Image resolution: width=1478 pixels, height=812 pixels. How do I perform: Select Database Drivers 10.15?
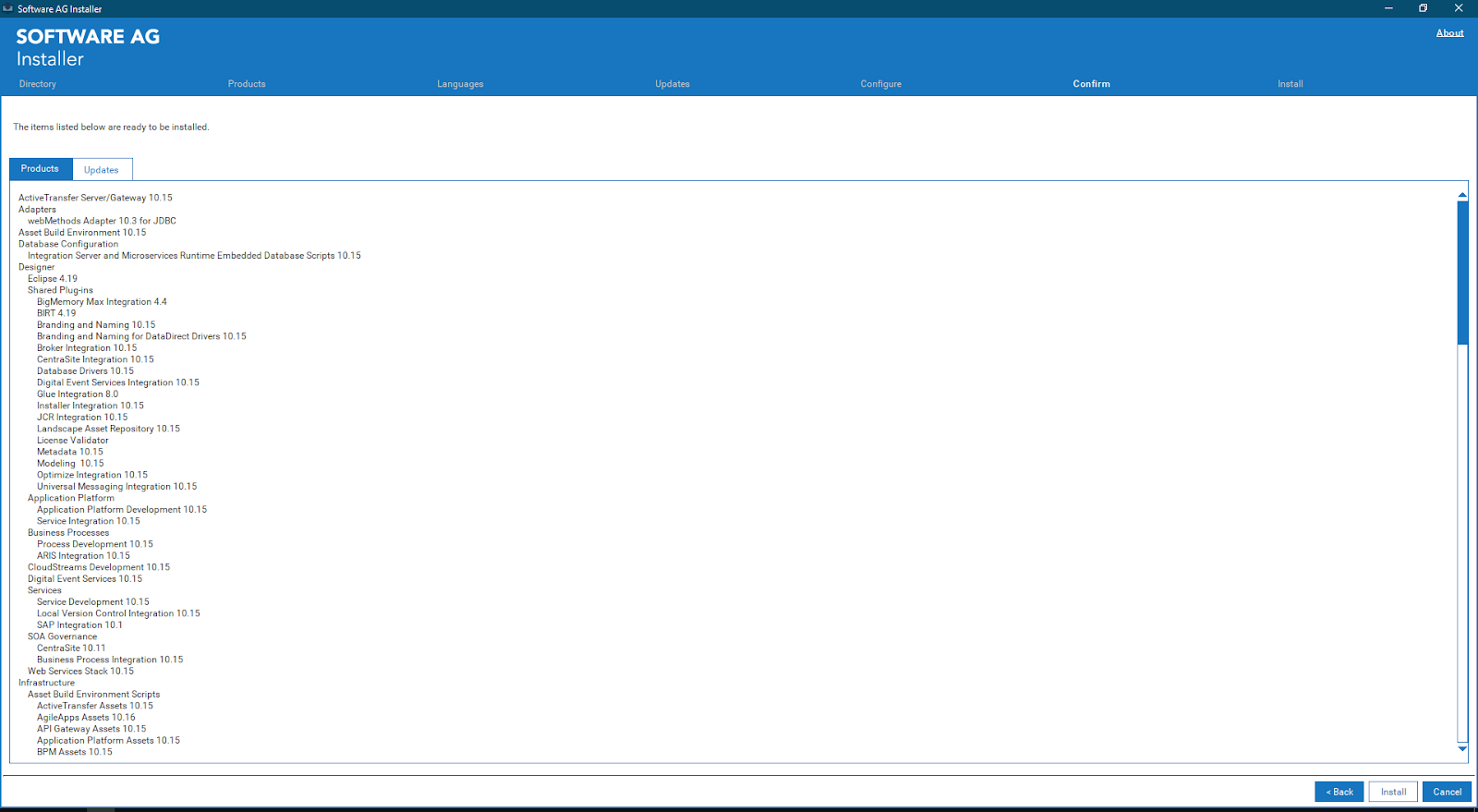point(85,371)
